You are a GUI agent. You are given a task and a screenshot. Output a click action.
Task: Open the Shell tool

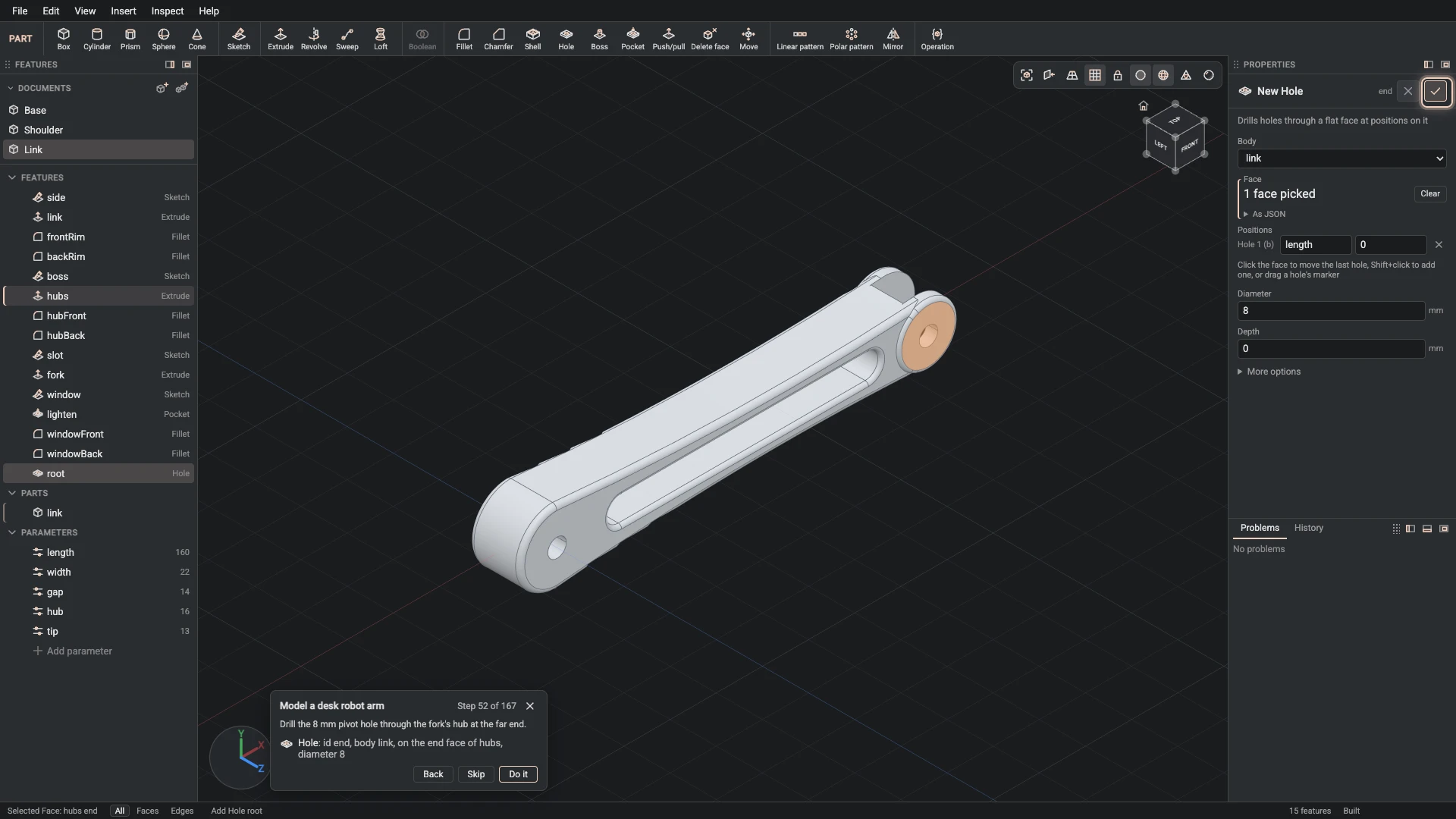pos(533,39)
